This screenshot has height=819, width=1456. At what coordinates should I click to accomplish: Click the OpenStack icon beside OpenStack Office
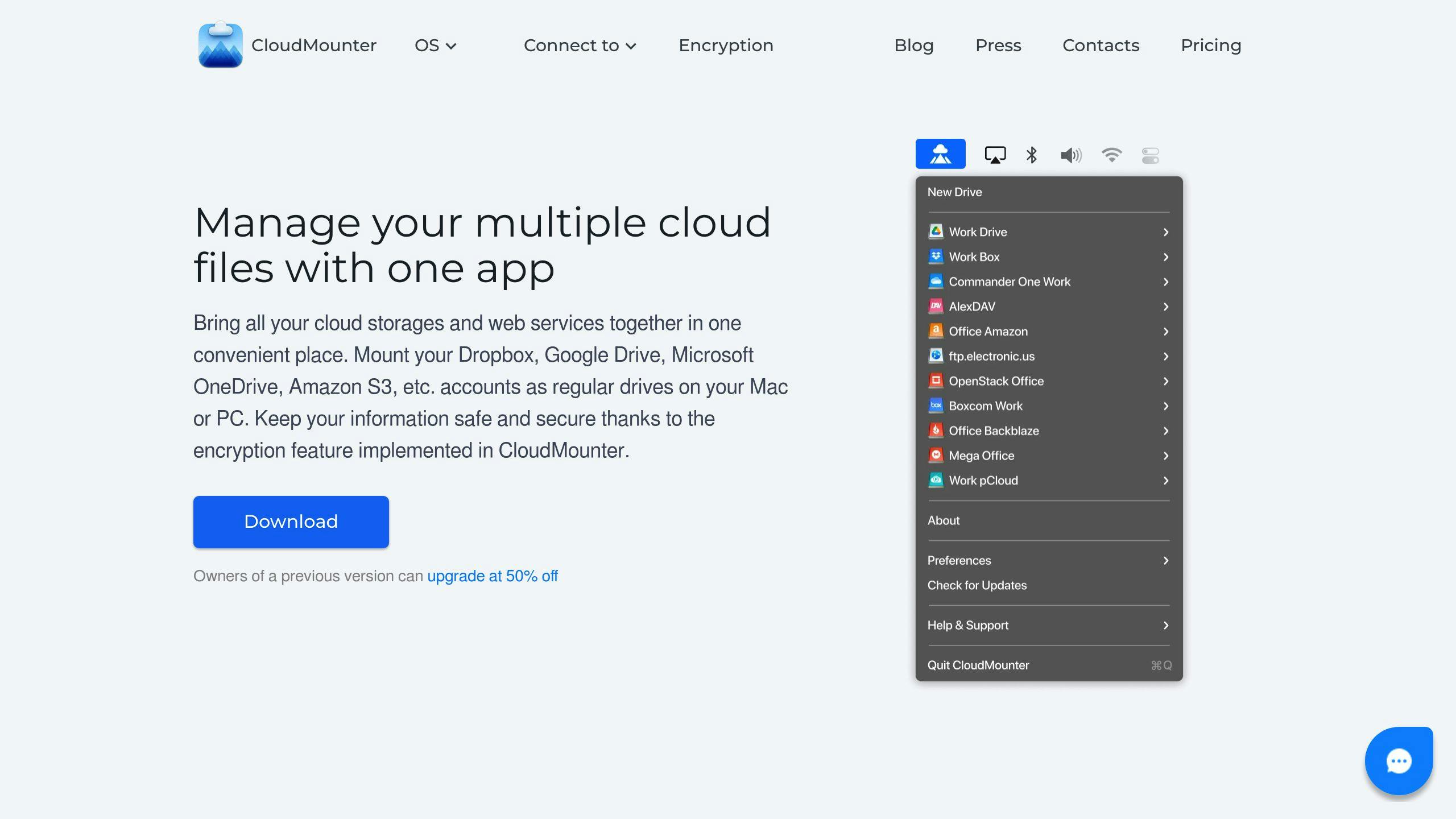click(936, 380)
